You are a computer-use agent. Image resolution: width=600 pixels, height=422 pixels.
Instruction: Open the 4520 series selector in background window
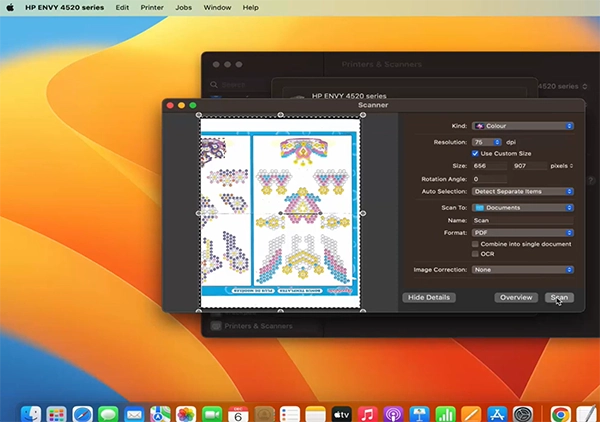pos(562,86)
